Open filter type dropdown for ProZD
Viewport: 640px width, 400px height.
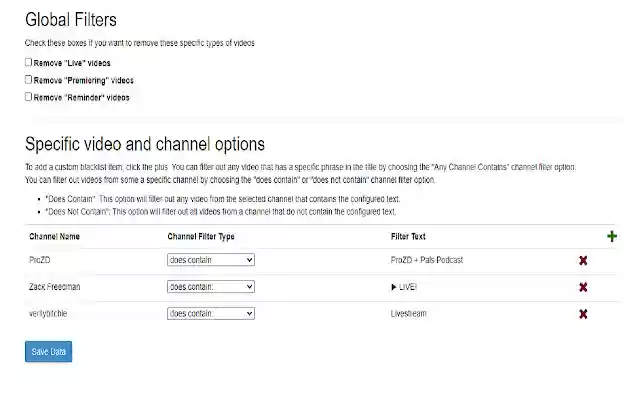coord(211,260)
